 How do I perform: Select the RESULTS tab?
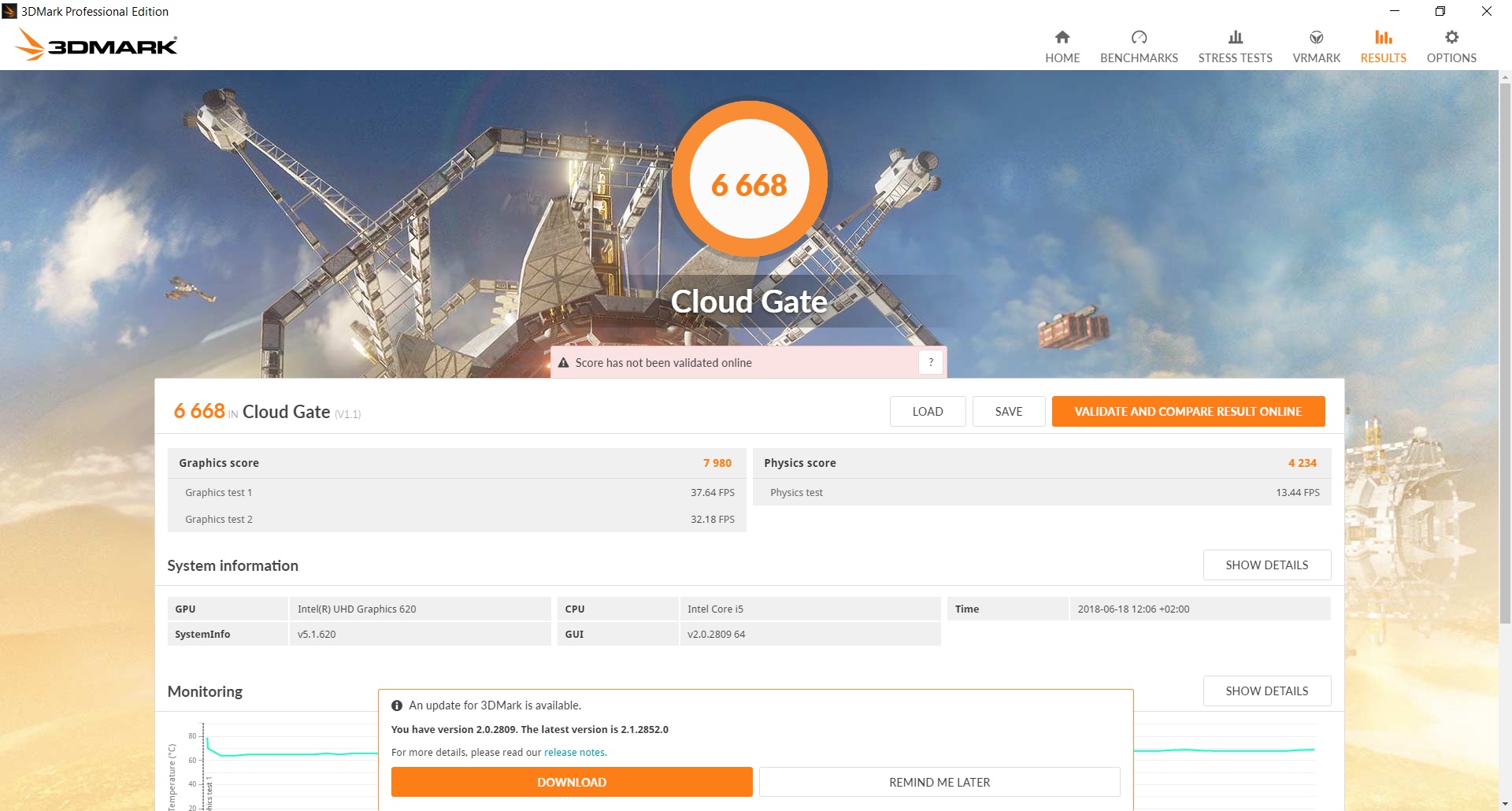[x=1384, y=47]
